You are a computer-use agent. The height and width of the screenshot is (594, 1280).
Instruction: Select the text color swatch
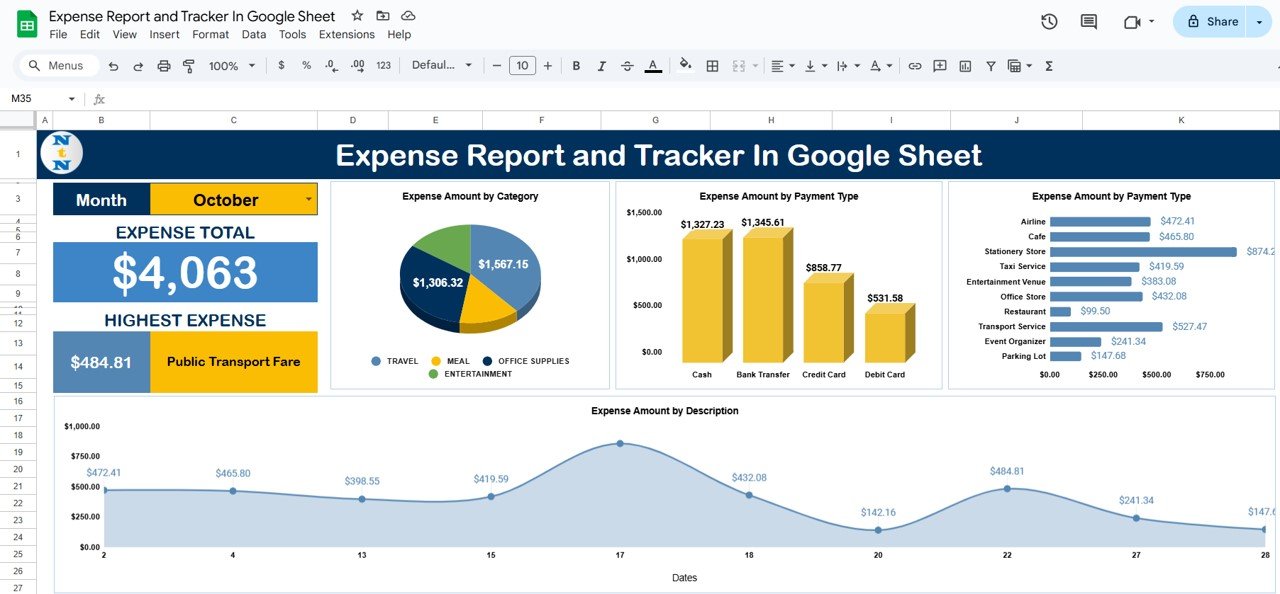click(x=653, y=66)
